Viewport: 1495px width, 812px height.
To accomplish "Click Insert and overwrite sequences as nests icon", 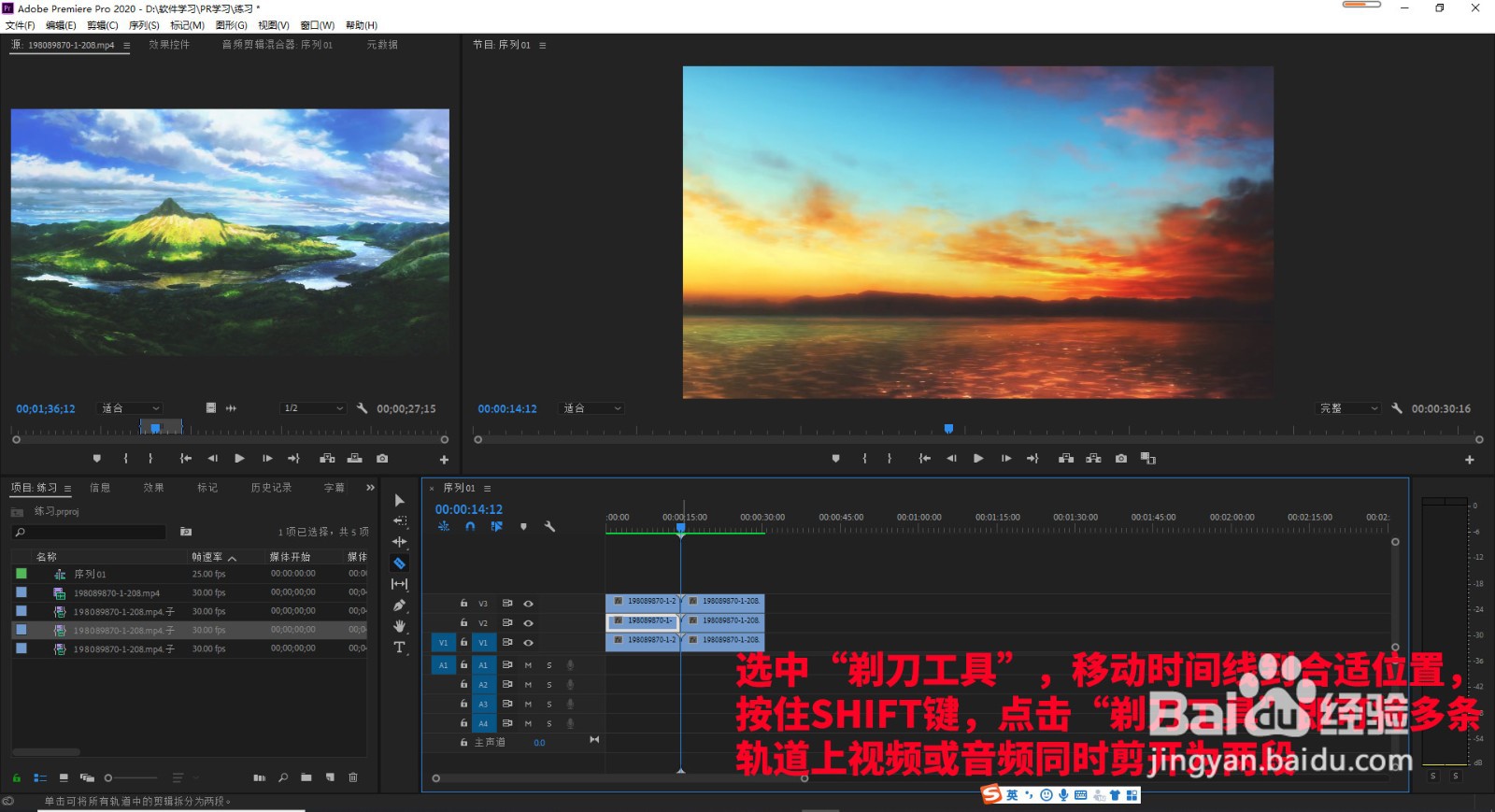I will 444,527.
